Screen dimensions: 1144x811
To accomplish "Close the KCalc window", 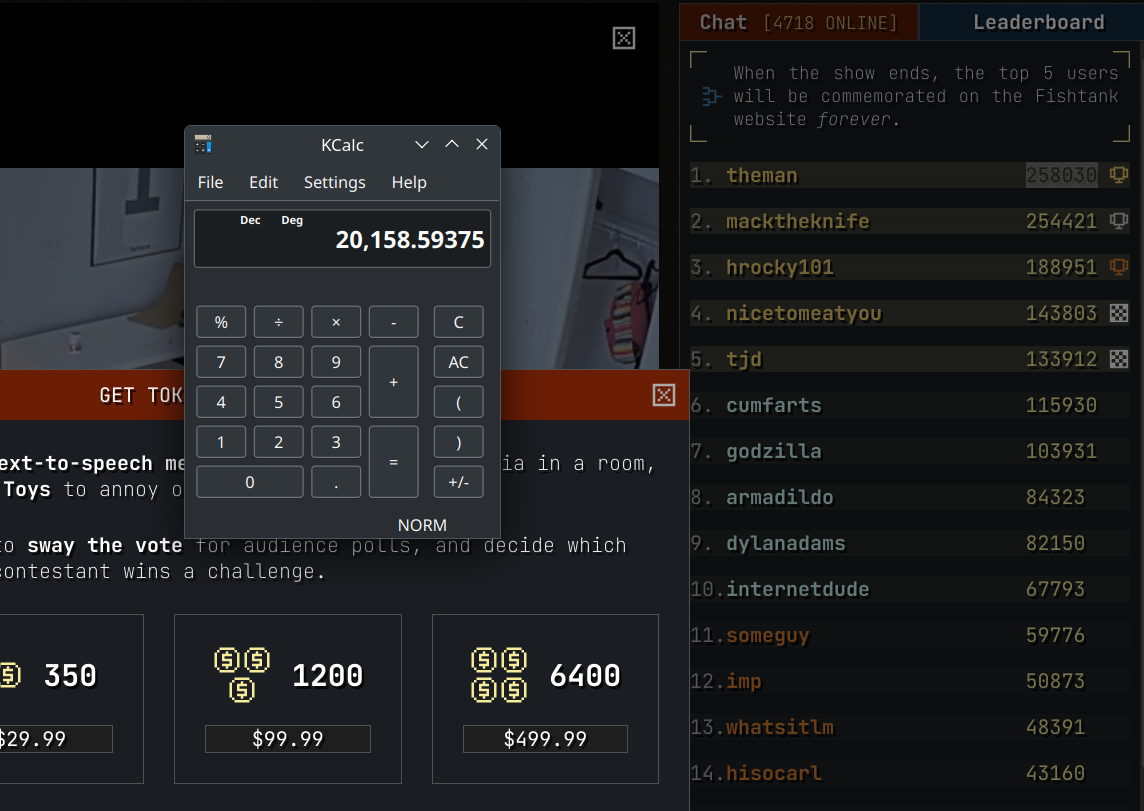I will [x=482, y=144].
